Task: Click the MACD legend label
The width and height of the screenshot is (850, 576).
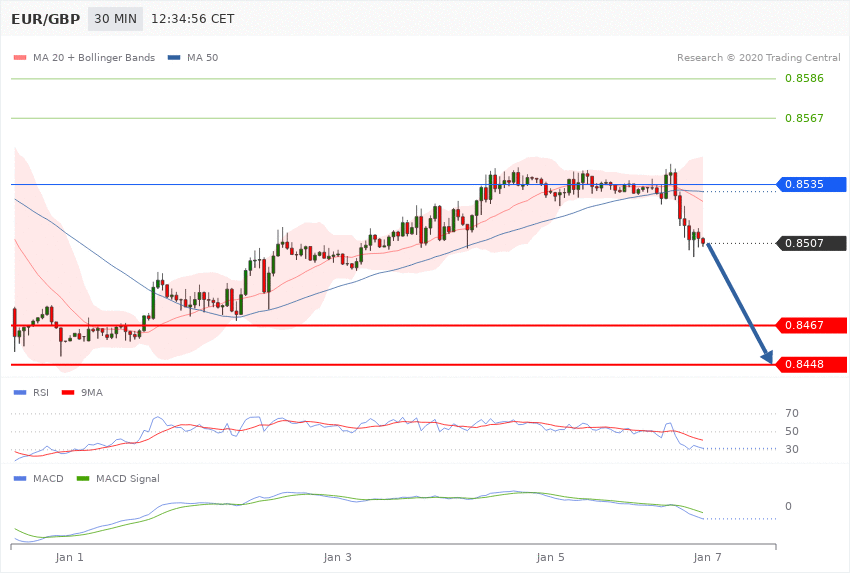Action: [48, 478]
